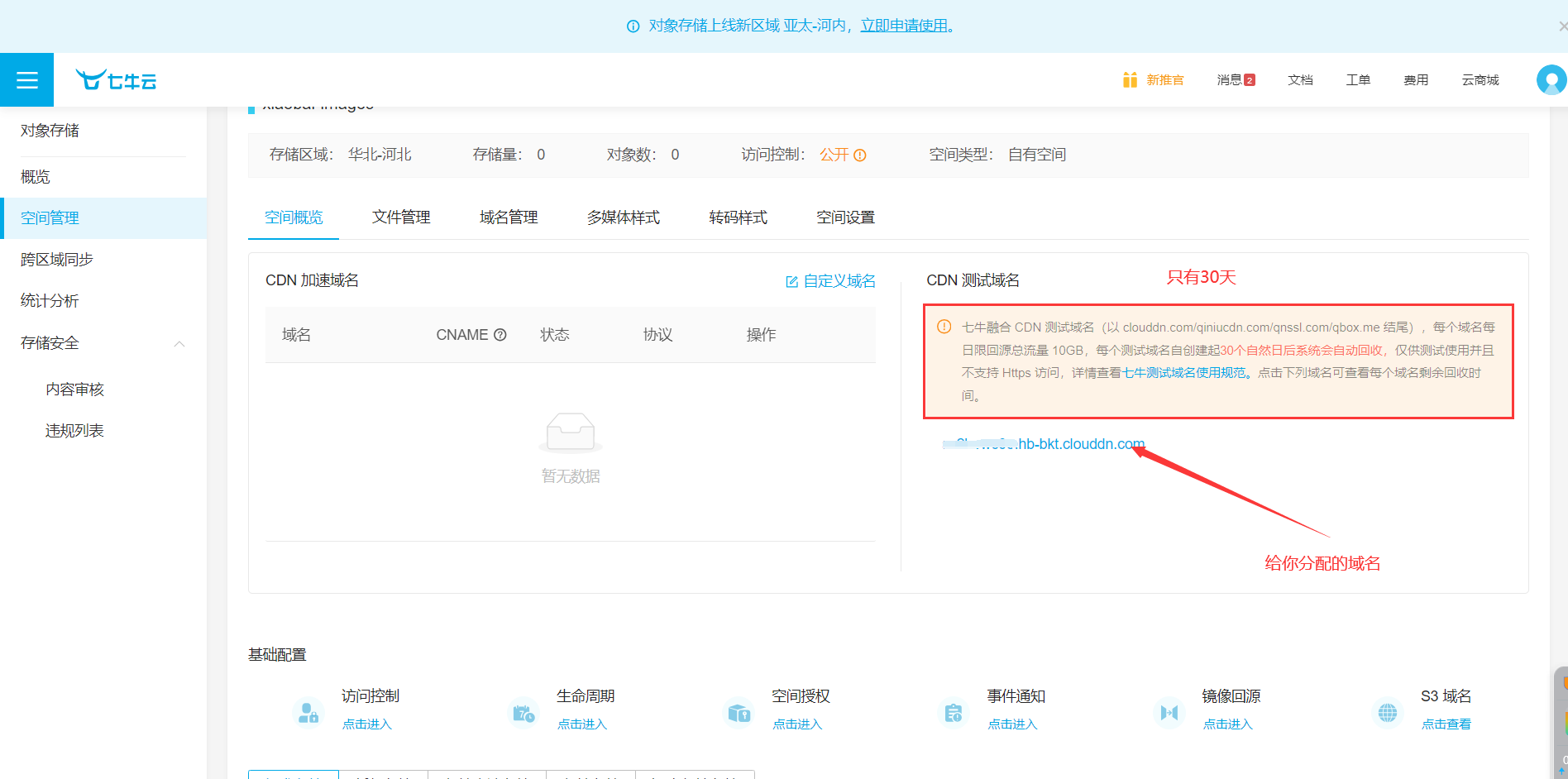Click the 消息 notification badge
The image size is (1568, 779).
[x=1250, y=80]
